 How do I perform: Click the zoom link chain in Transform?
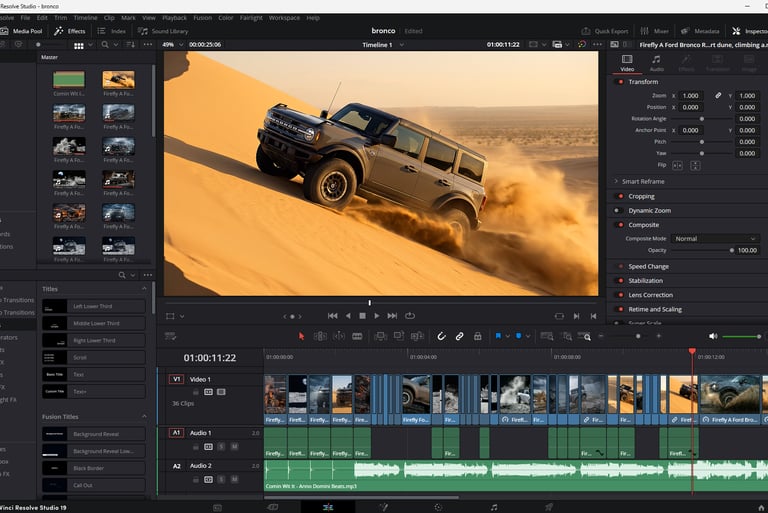pyautogui.click(x=717, y=95)
